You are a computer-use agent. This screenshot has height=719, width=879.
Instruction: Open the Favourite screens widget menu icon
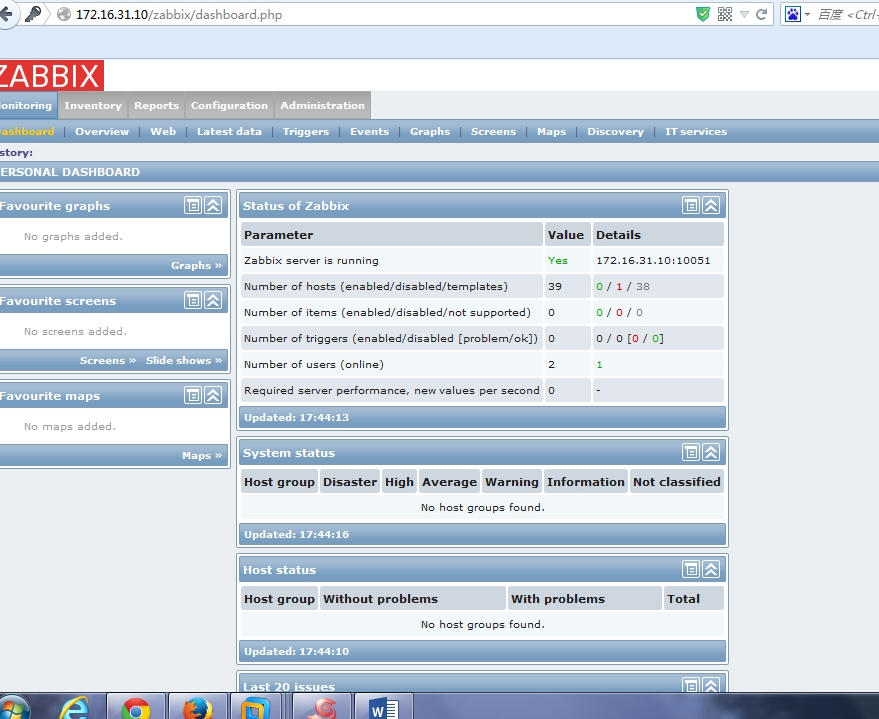(193, 301)
